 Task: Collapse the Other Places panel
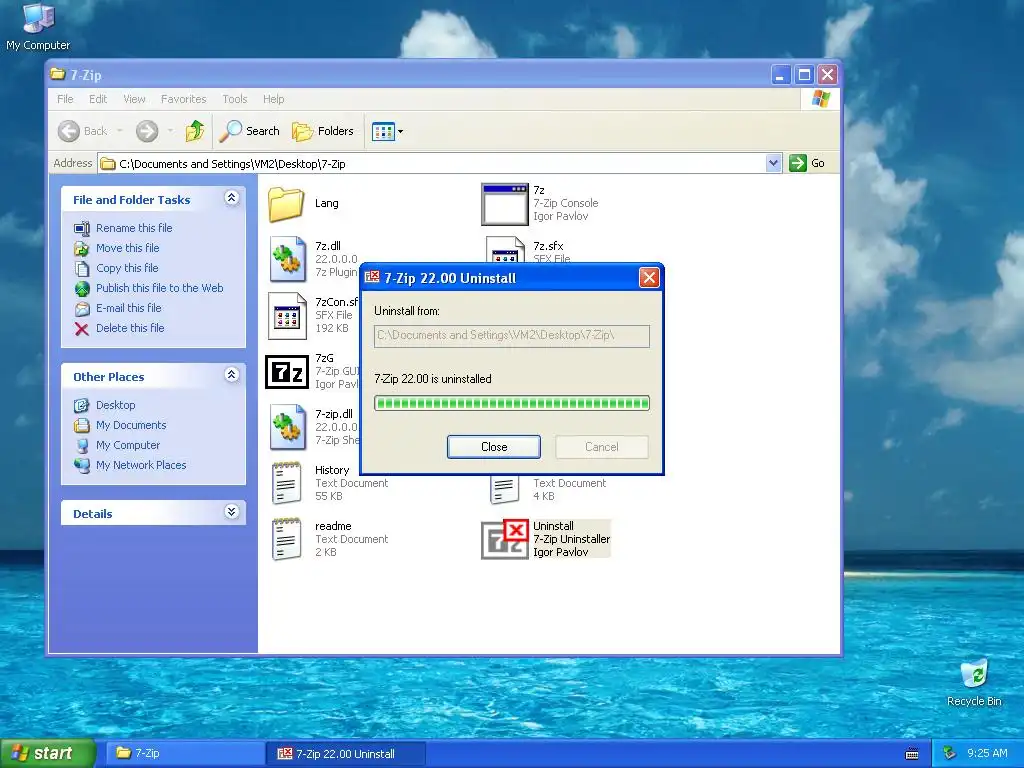231,375
